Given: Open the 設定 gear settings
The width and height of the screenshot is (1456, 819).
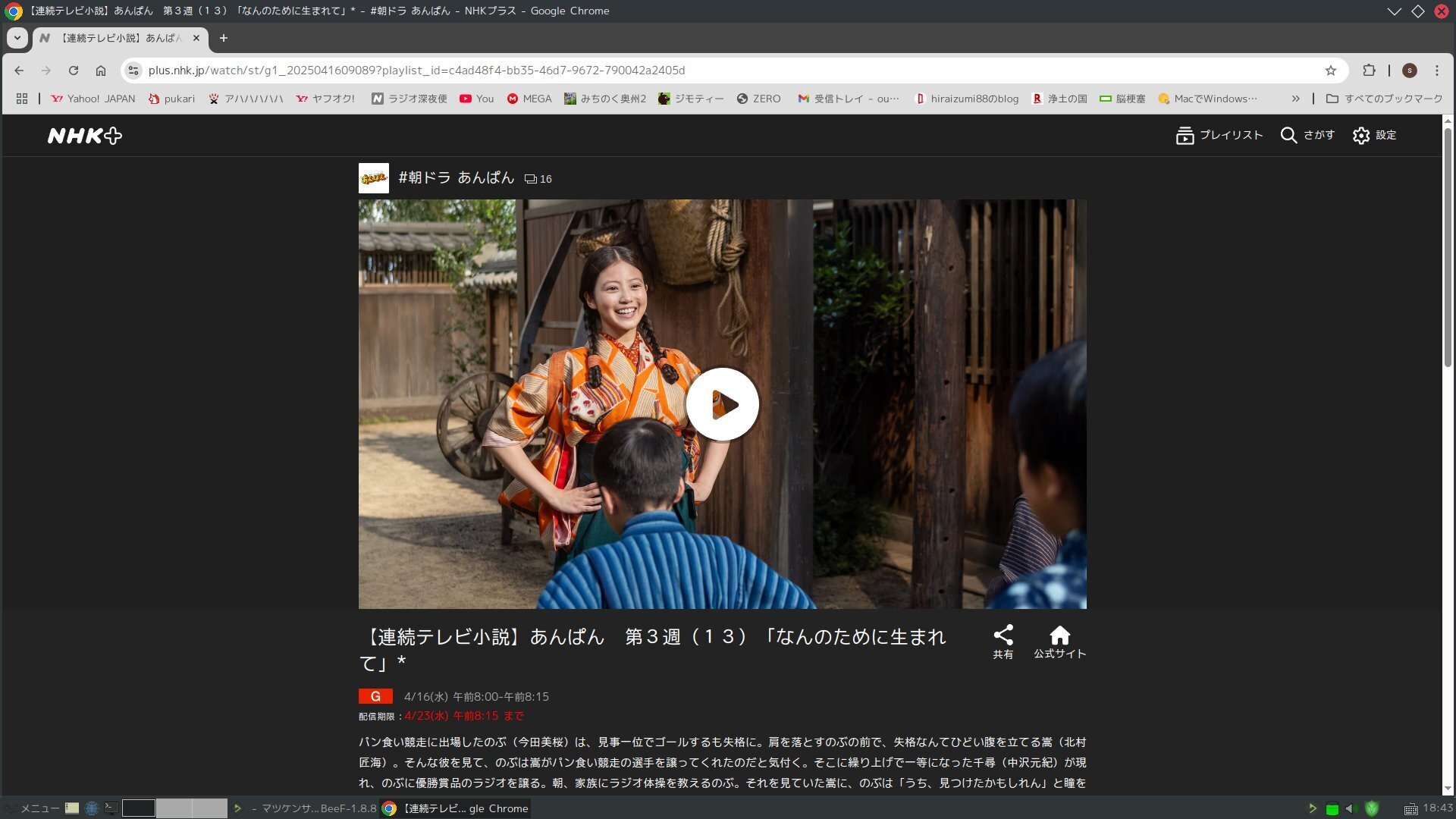Looking at the screenshot, I should click(x=1361, y=136).
